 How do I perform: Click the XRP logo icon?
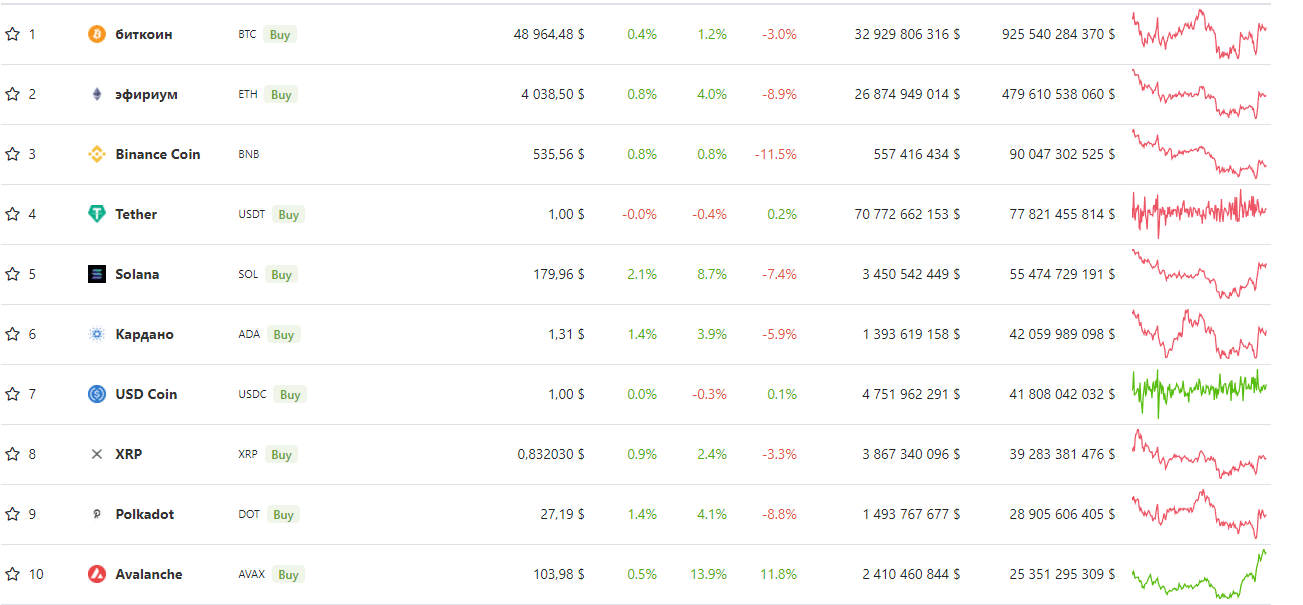[x=97, y=454]
